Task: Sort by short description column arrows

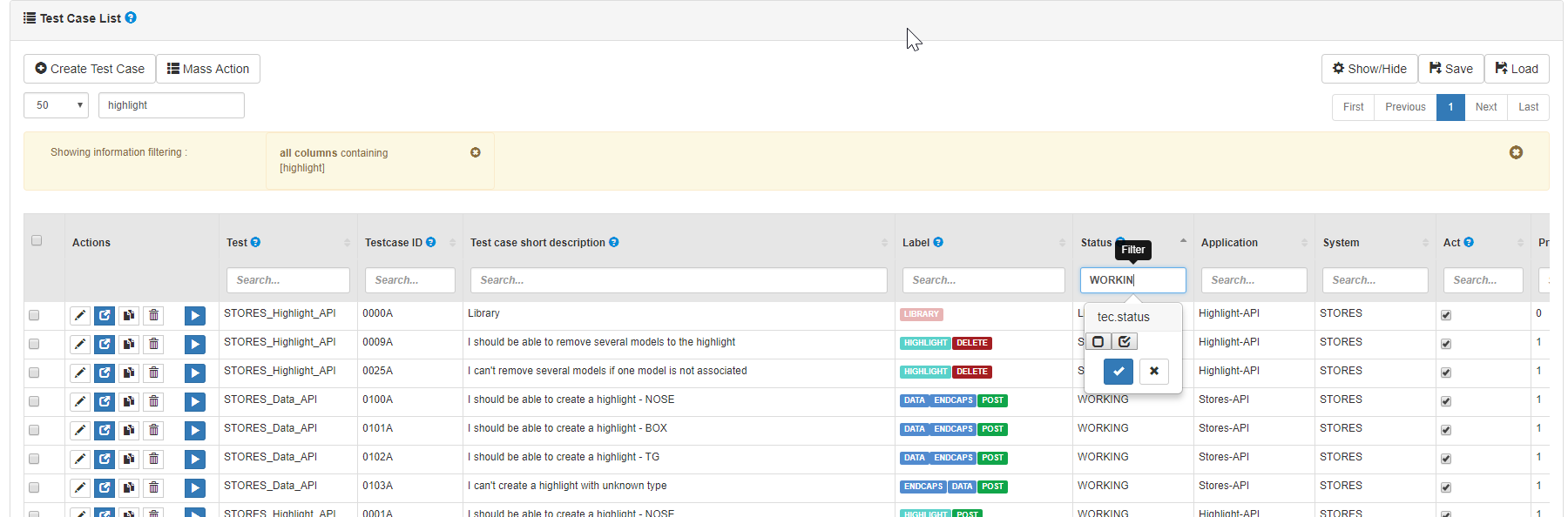Action: pos(885,243)
